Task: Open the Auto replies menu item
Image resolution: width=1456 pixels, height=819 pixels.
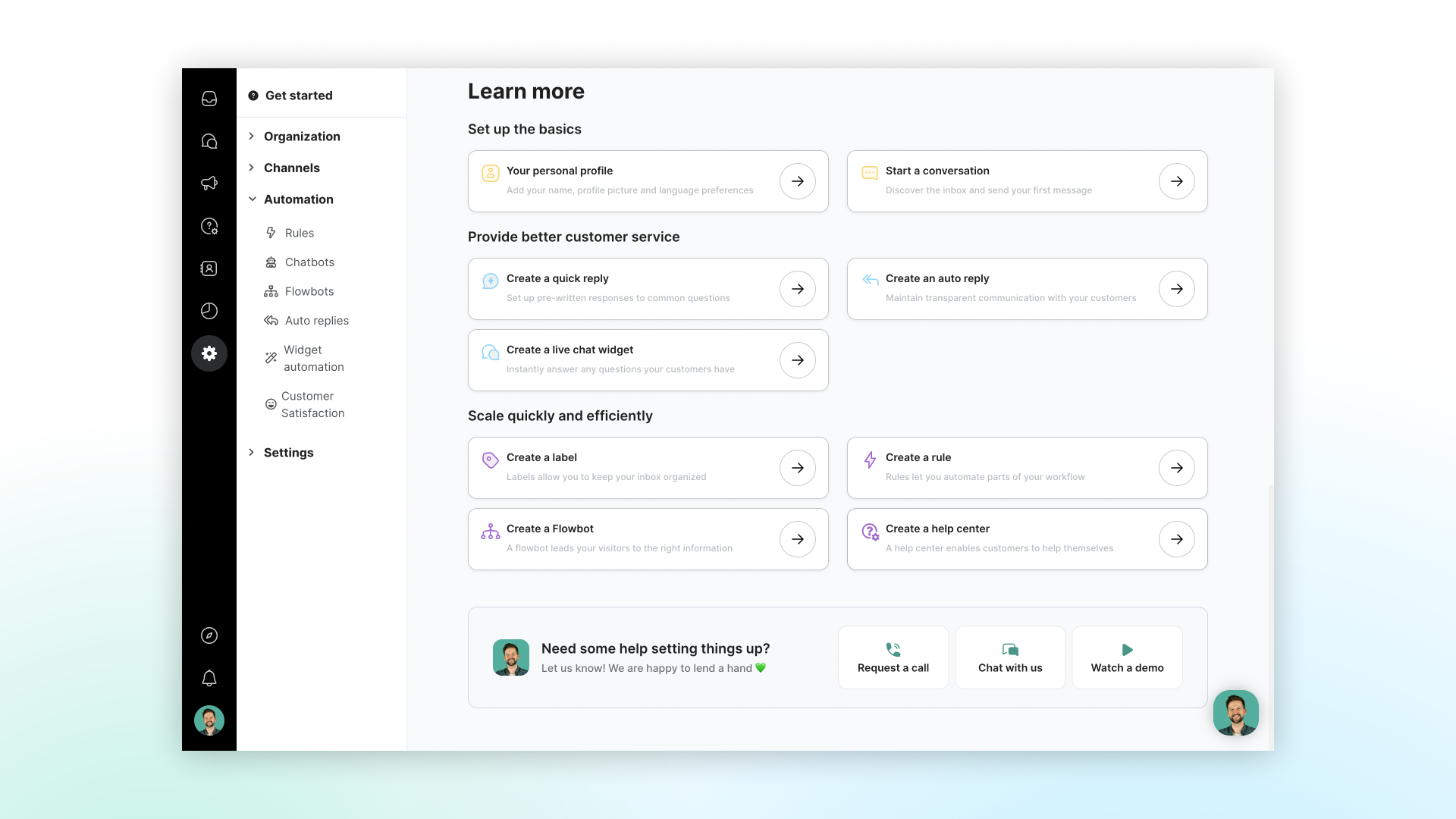Action: pyautogui.click(x=316, y=321)
